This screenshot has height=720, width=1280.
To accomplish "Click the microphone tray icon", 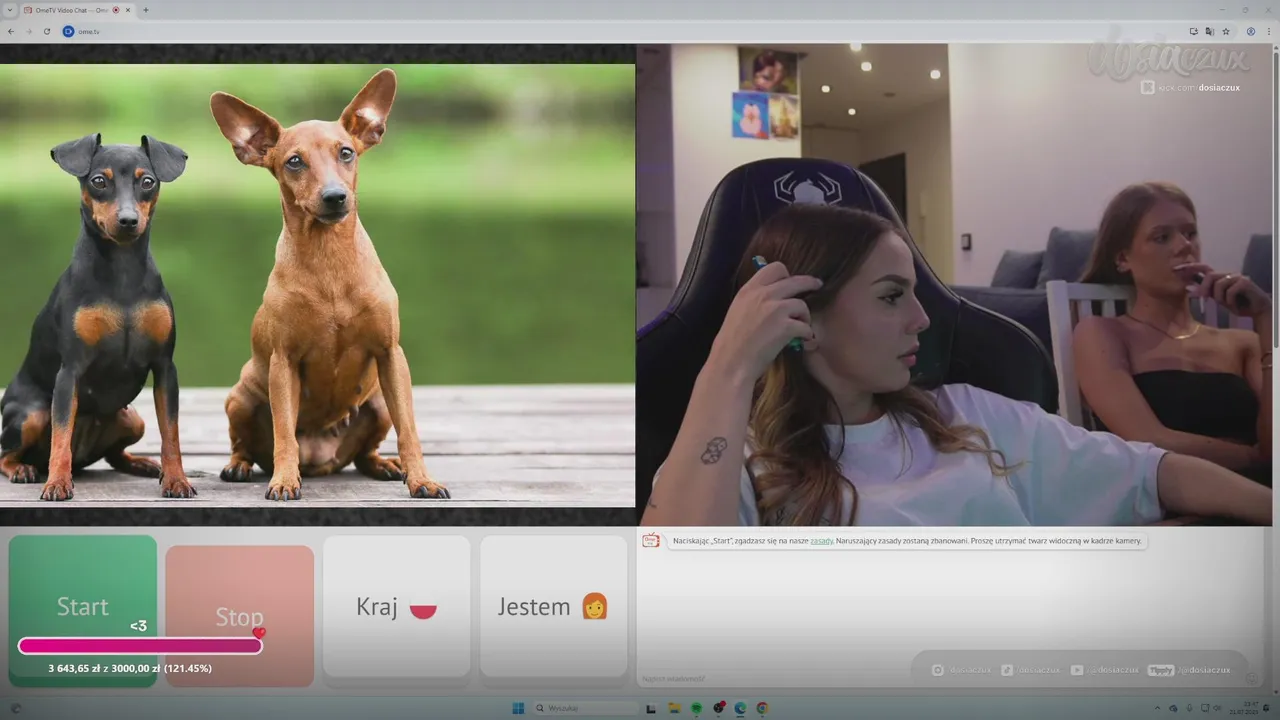I will pos(1188,708).
